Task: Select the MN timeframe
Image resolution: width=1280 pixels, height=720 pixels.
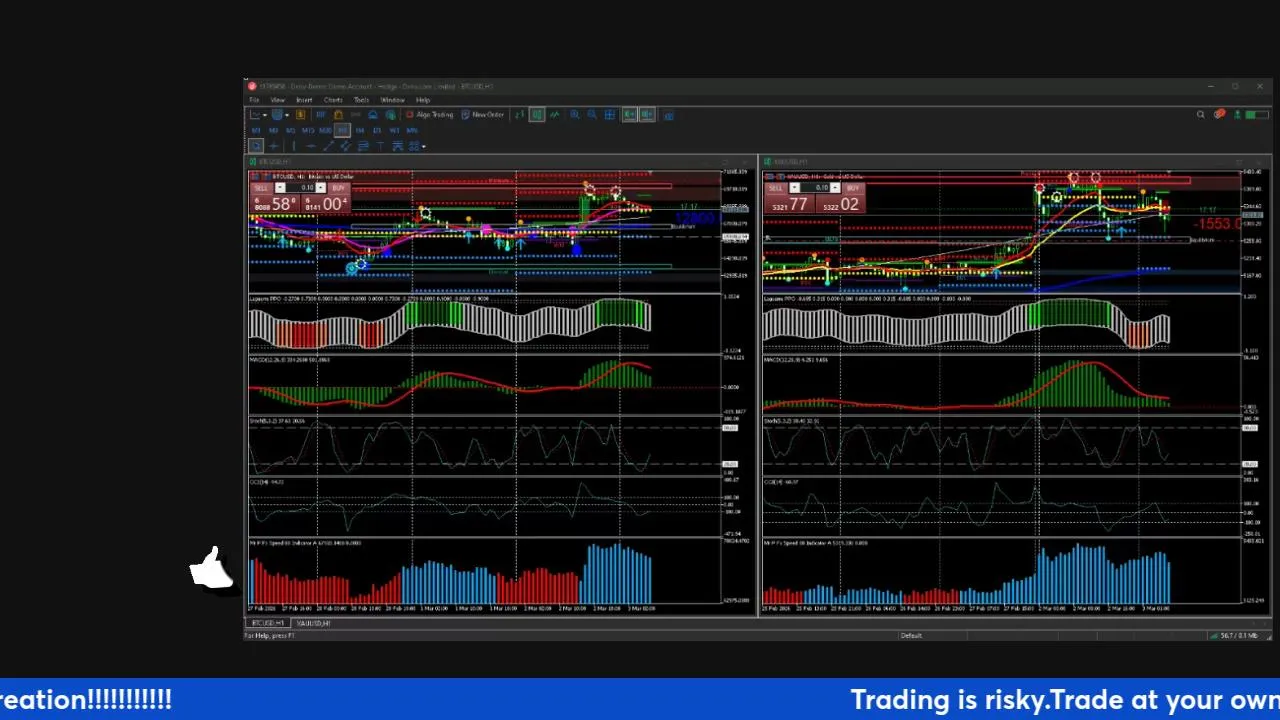Action: (411, 130)
